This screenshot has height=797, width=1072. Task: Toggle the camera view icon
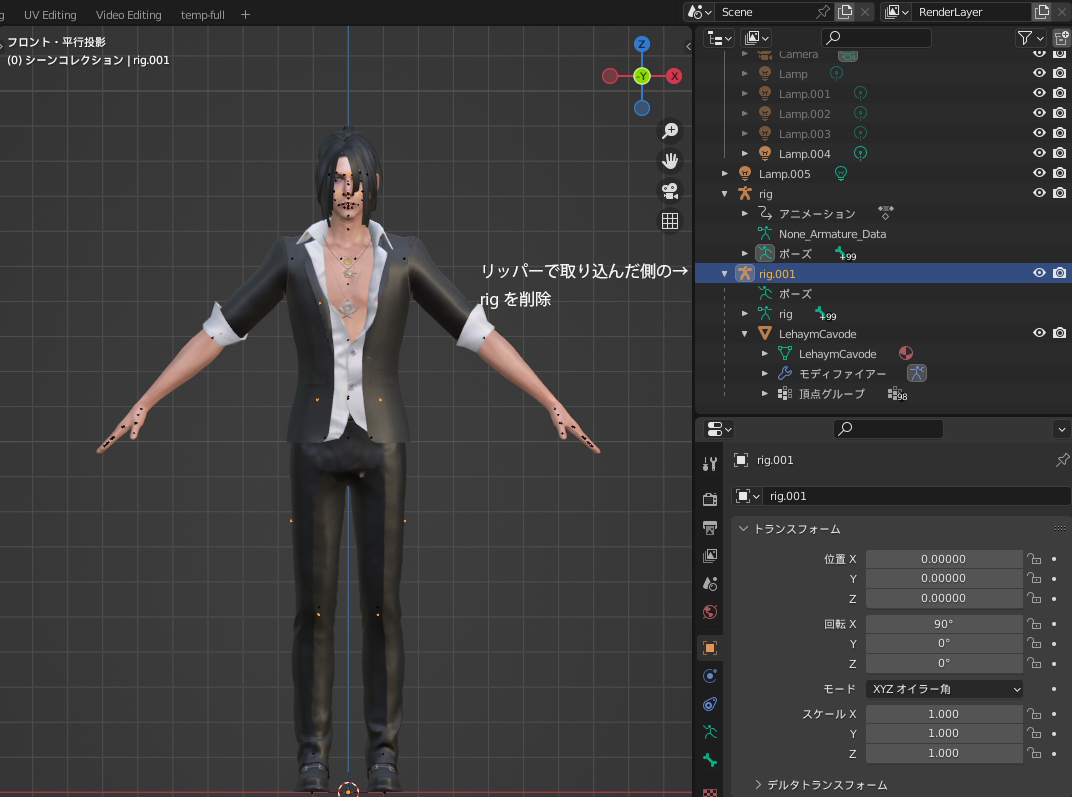tap(670, 191)
